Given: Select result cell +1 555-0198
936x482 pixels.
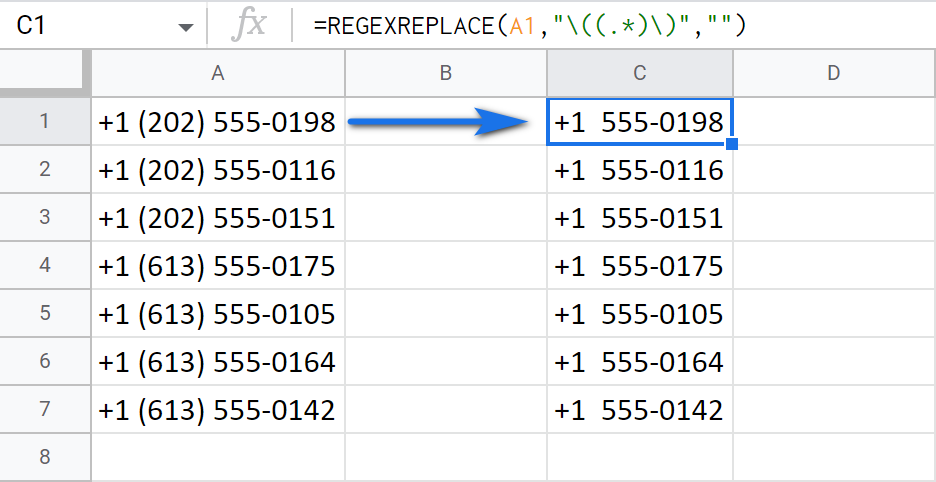Looking at the screenshot, I should click(640, 121).
